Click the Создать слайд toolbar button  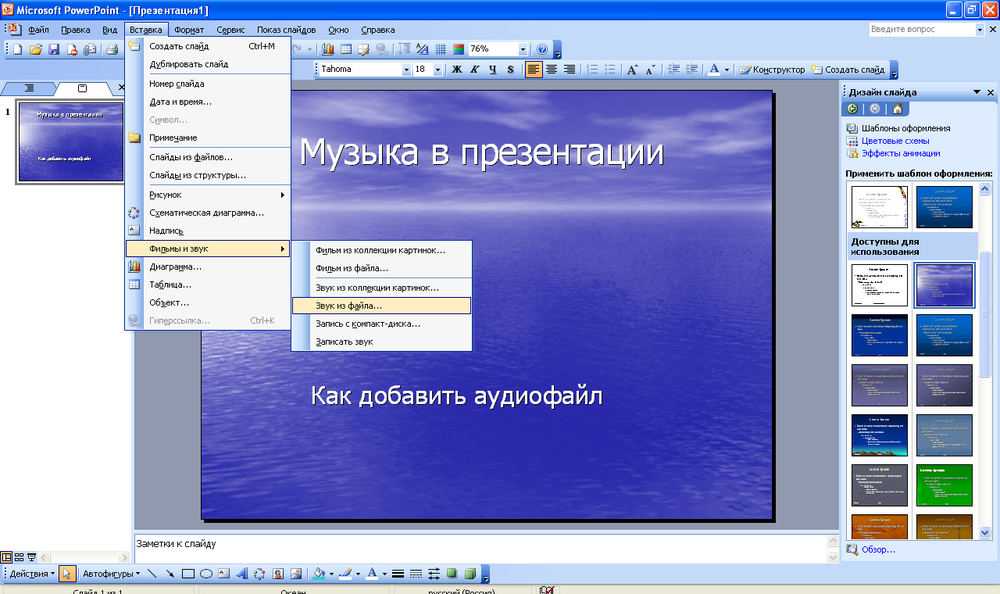848,70
